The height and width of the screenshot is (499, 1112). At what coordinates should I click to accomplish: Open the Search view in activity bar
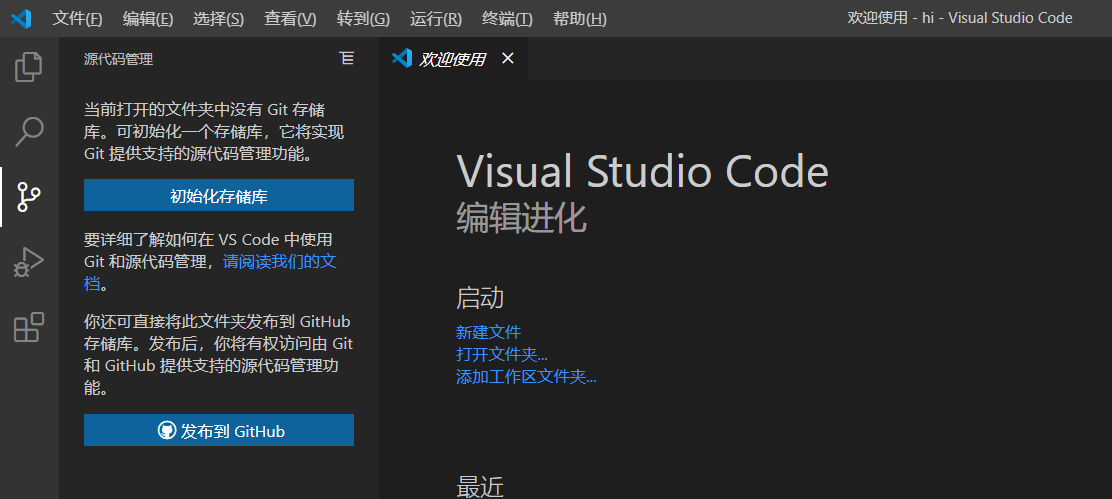(x=28, y=132)
